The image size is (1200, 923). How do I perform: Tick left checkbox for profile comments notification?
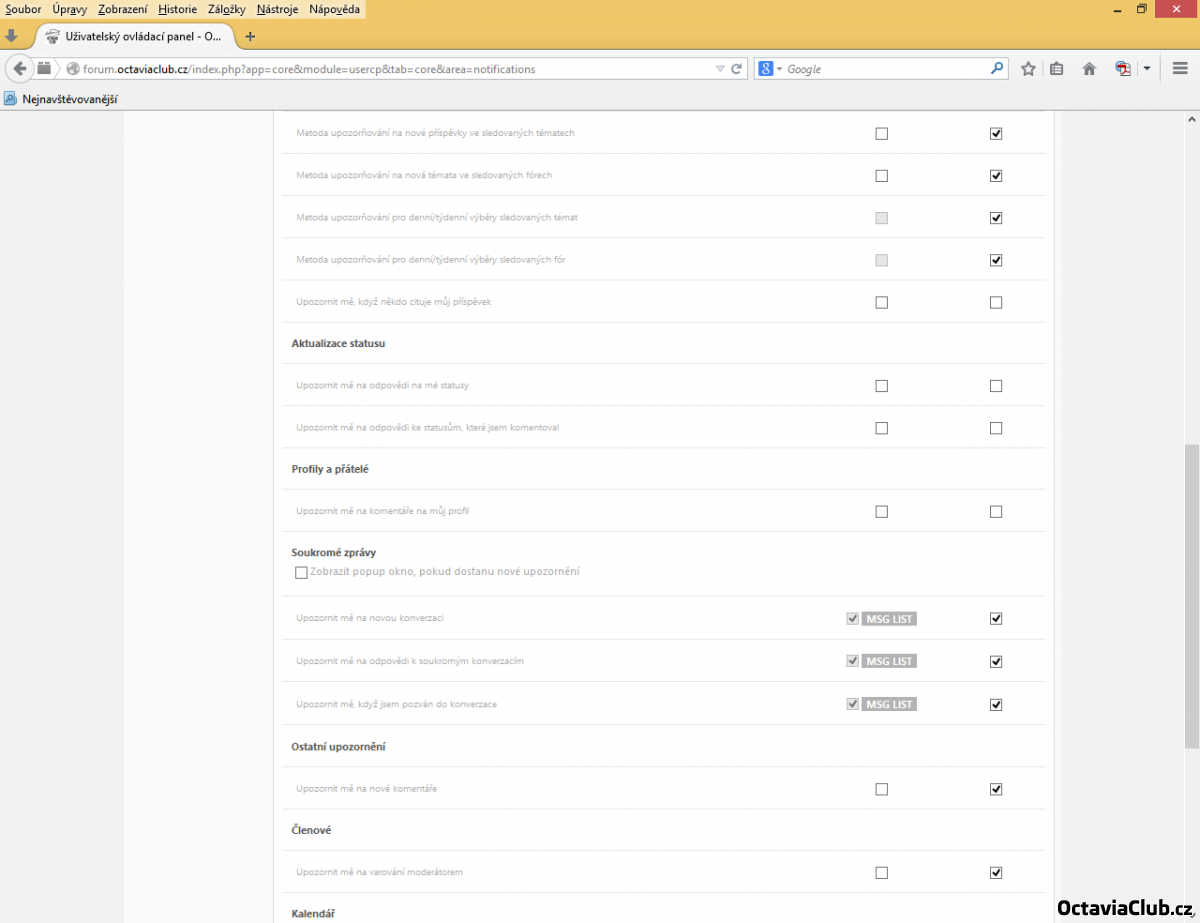point(881,512)
